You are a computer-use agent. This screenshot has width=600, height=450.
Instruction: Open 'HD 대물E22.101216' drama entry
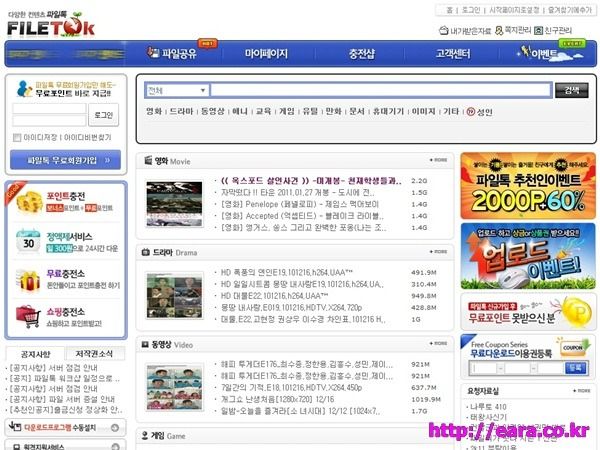pos(274,296)
